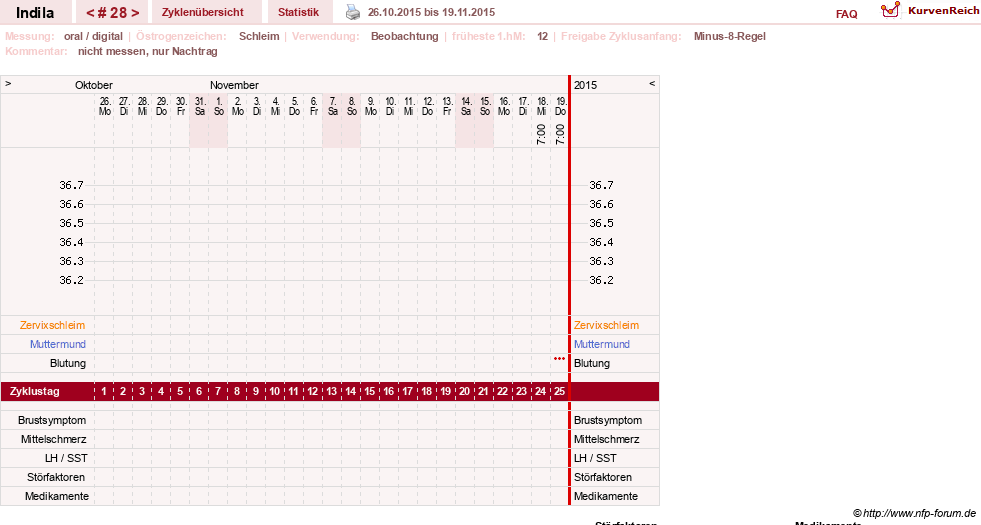Click the date header 31. Sa
Screen dimensions: 981x525
[200, 106]
